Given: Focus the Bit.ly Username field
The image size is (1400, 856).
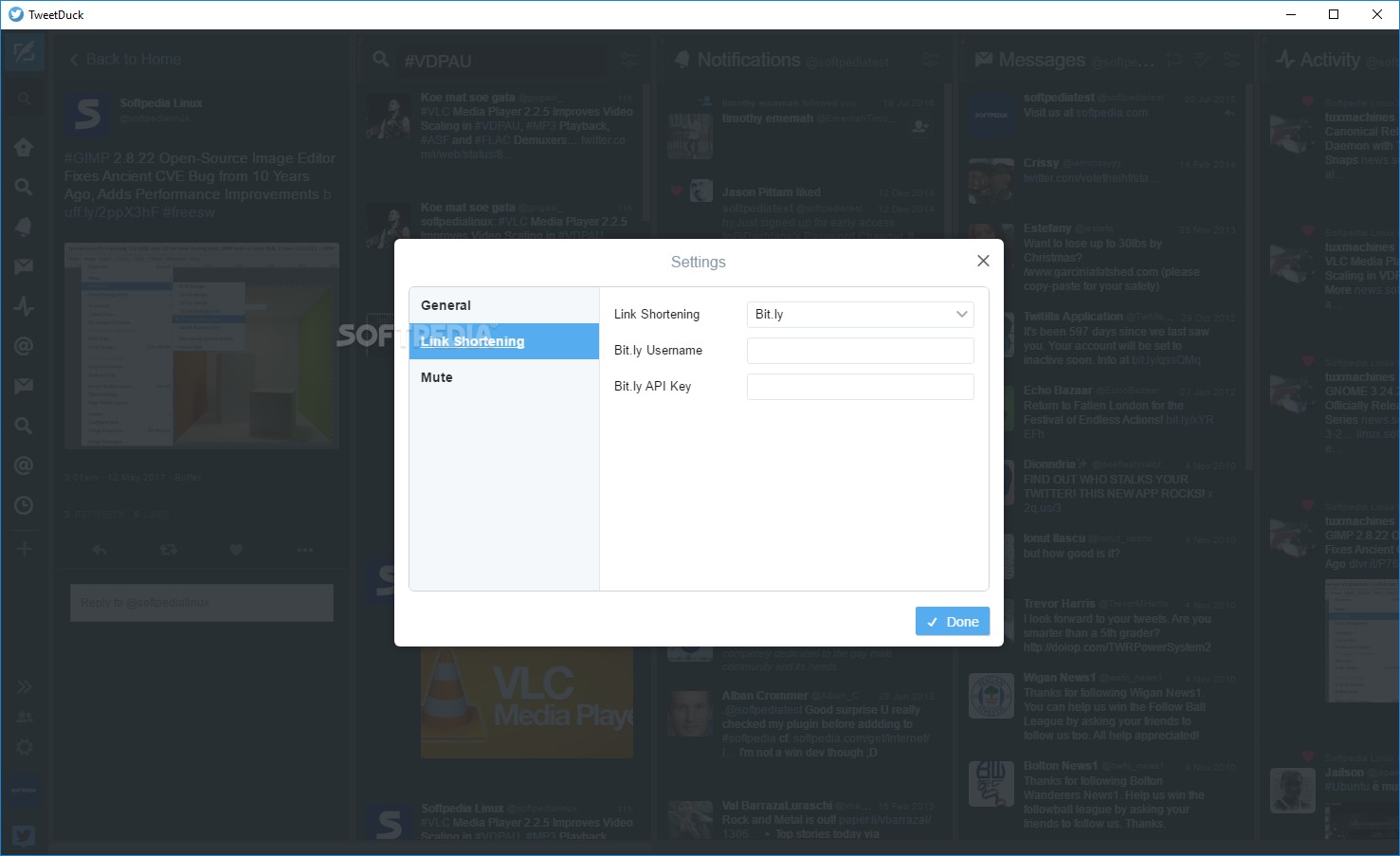Looking at the screenshot, I should click(861, 351).
